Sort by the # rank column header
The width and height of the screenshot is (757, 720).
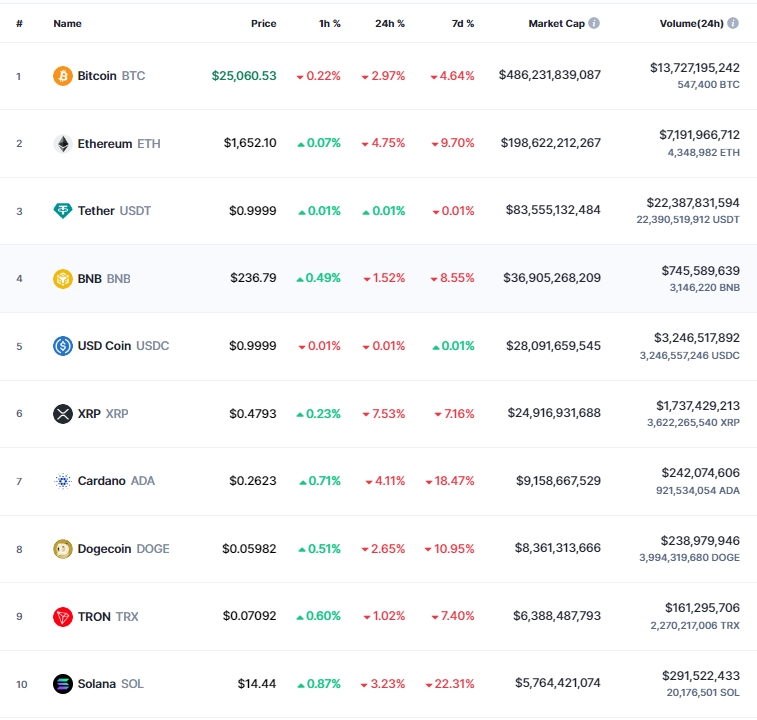[x=19, y=23]
